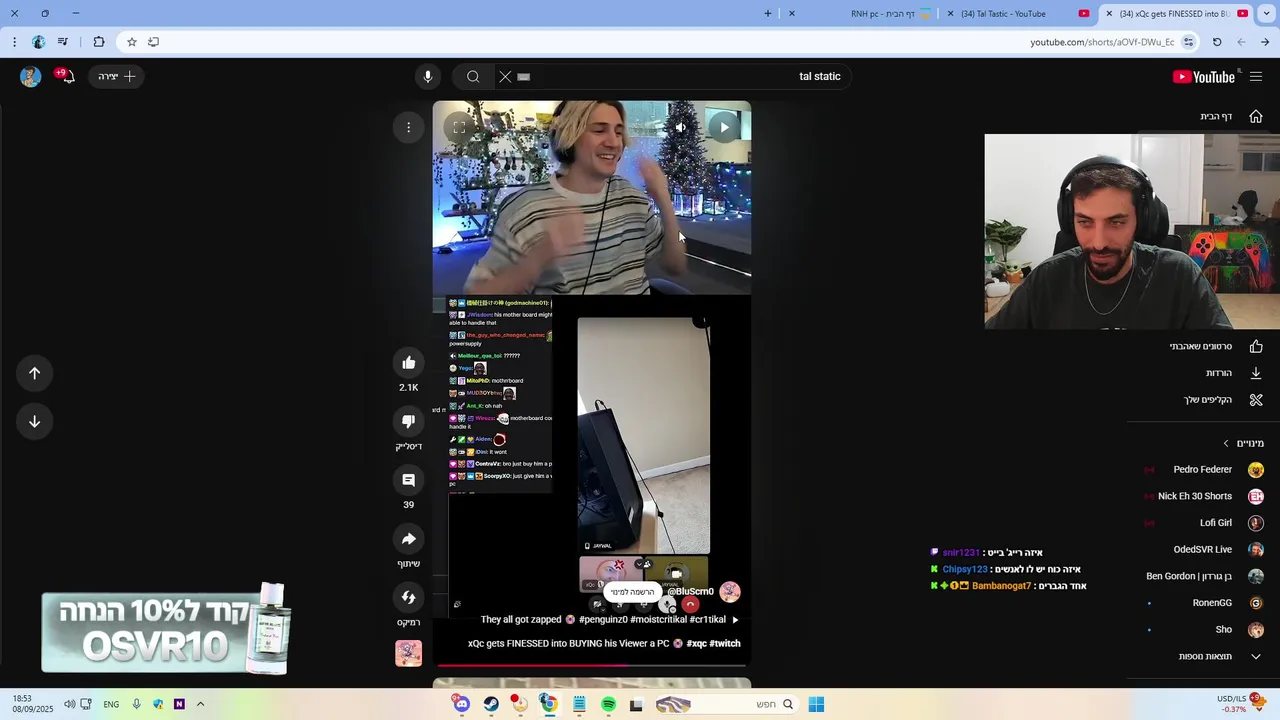Reload the page

(x=1217, y=42)
